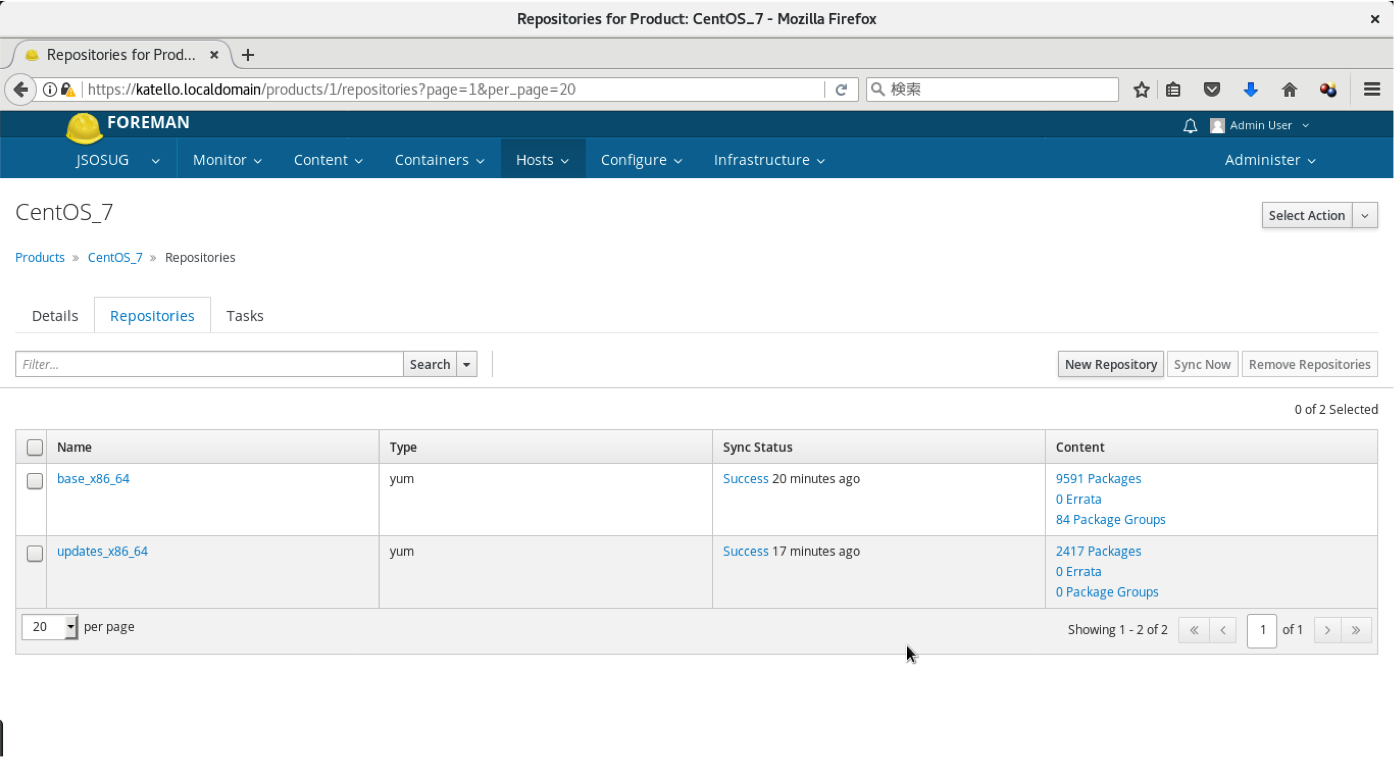Open Success status link for base_x86_64
The width and height of the screenshot is (1394, 757).
746,478
